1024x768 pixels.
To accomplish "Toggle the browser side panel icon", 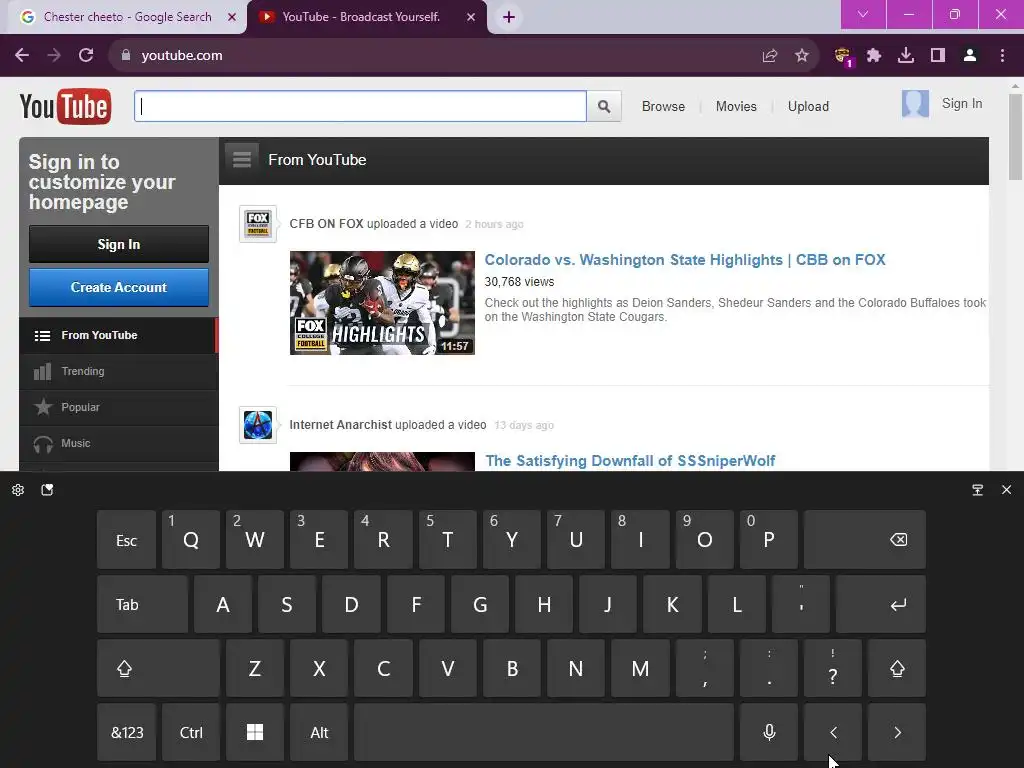I will [x=938, y=56].
